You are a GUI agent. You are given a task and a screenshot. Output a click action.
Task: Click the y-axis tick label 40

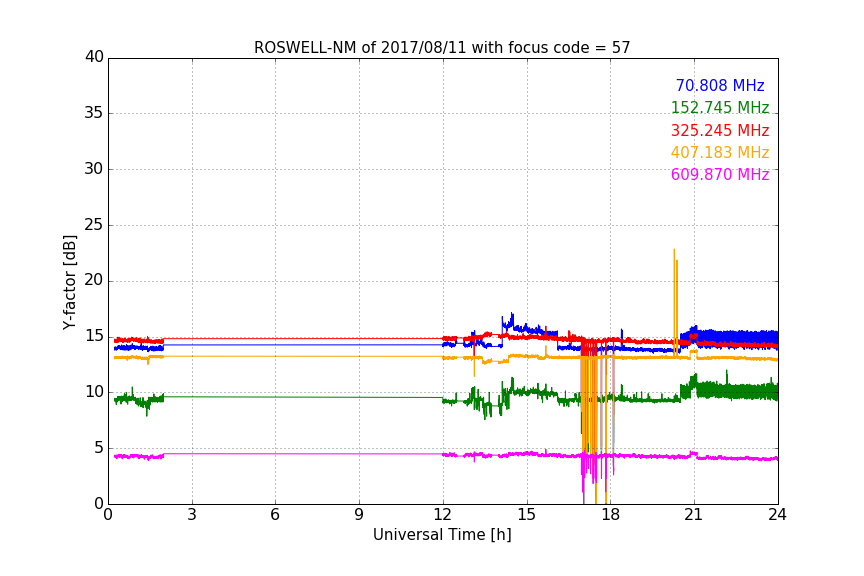click(94, 57)
